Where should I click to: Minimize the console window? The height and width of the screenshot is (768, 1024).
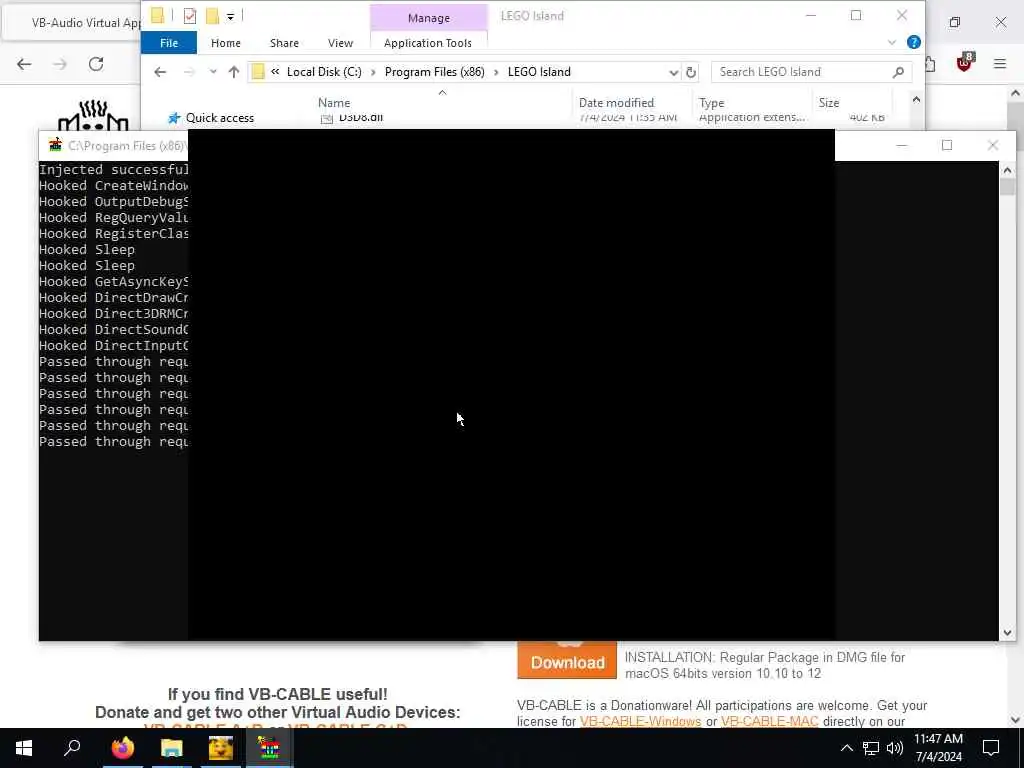901,145
